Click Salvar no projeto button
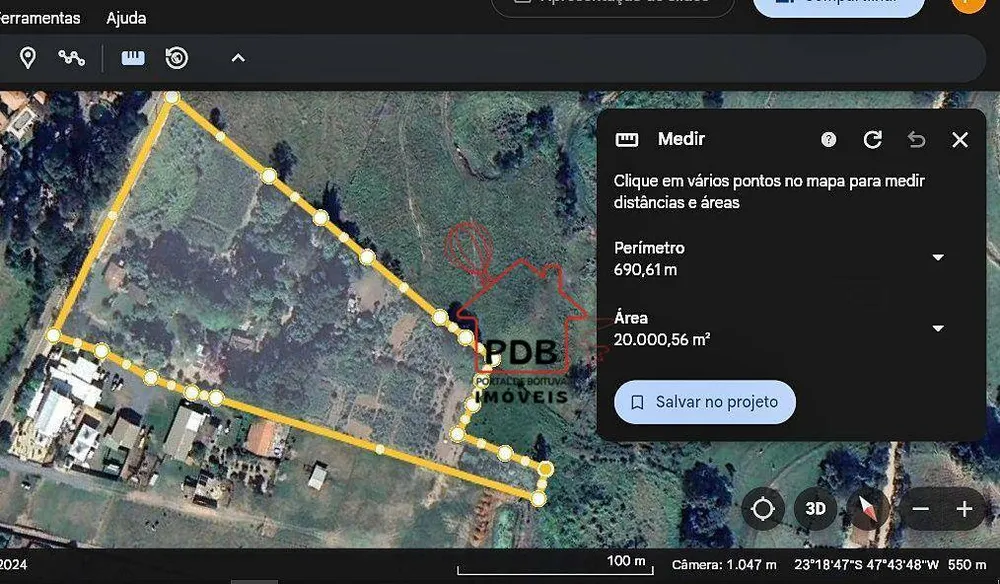1000x584 pixels. (705, 402)
